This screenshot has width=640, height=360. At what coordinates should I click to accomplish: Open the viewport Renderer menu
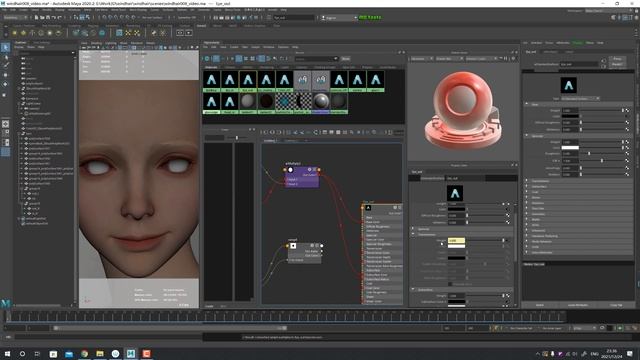[x=137, y=43]
